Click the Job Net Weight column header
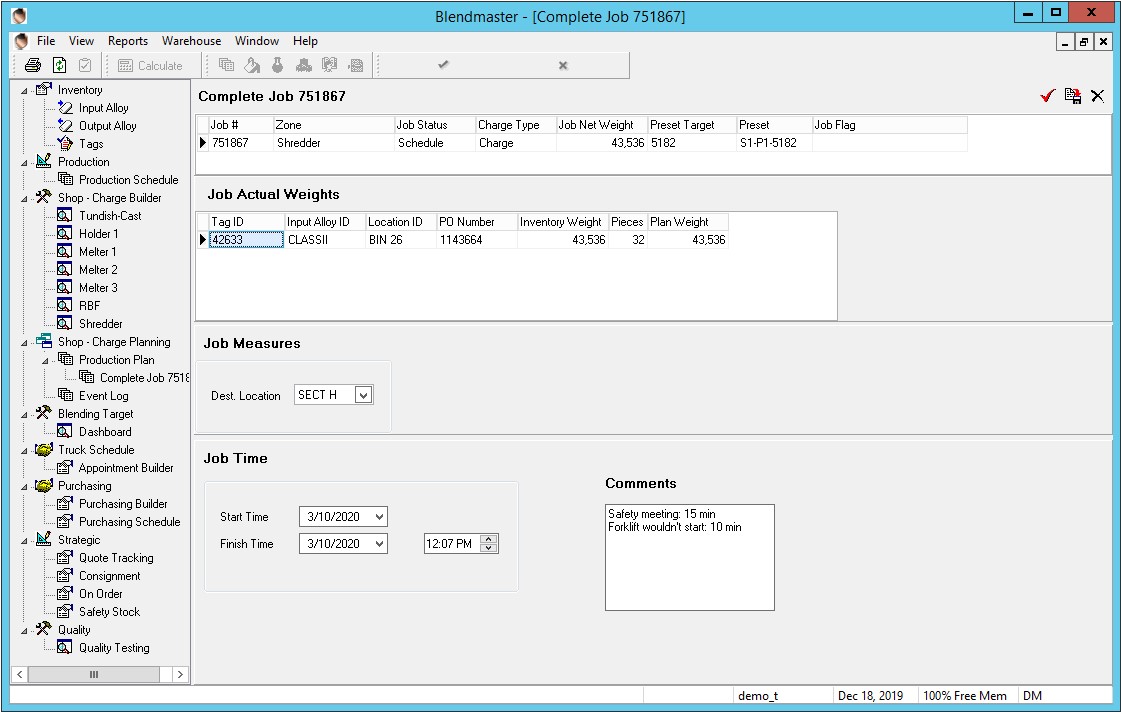This screenshot has height=712, width=1121. click(602, 125)
